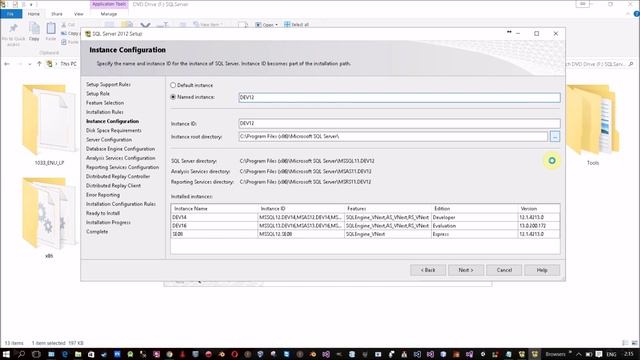Cancel the SQL Server setup

click(x=504, y=270)
